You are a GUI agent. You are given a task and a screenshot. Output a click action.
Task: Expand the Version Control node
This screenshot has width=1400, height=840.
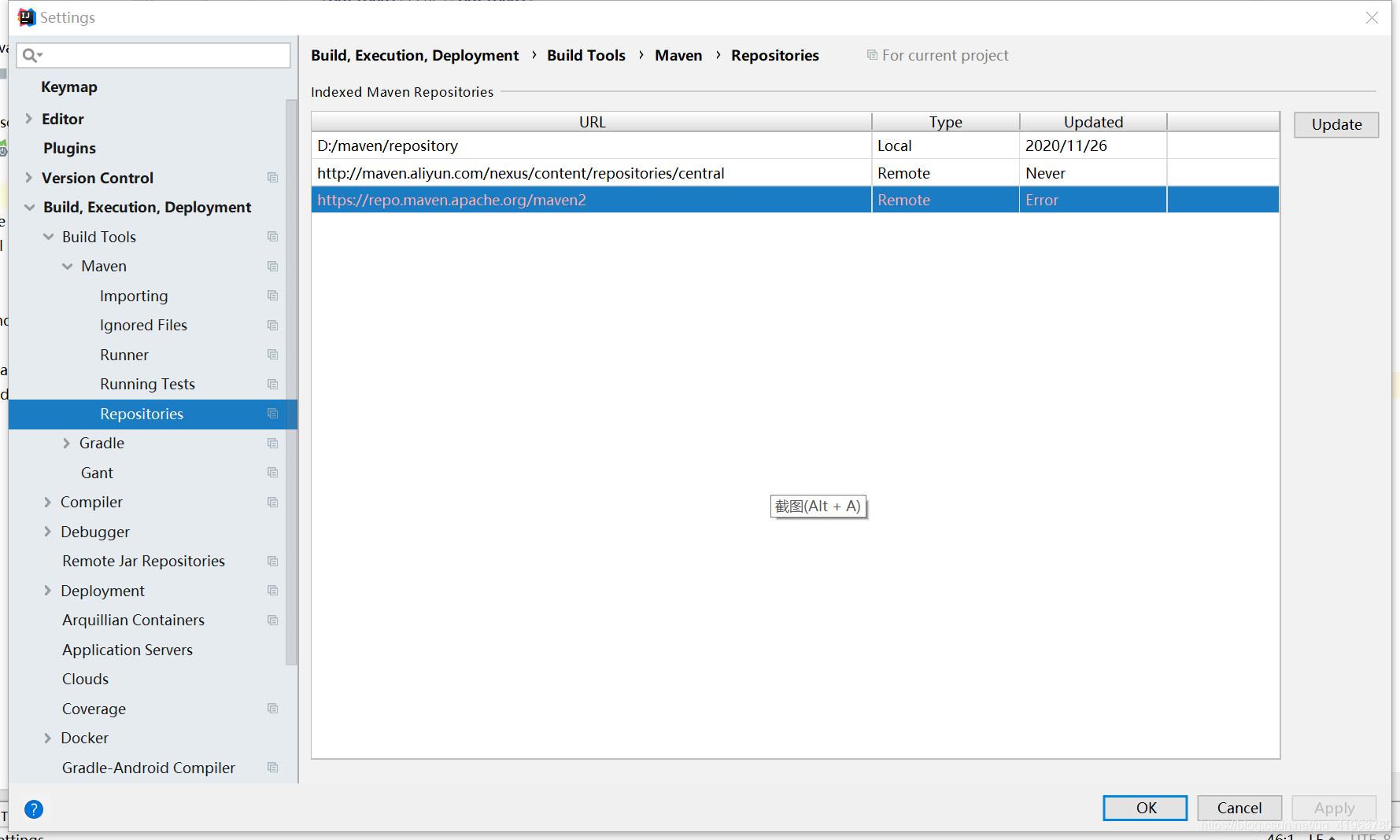click(29, 178)
